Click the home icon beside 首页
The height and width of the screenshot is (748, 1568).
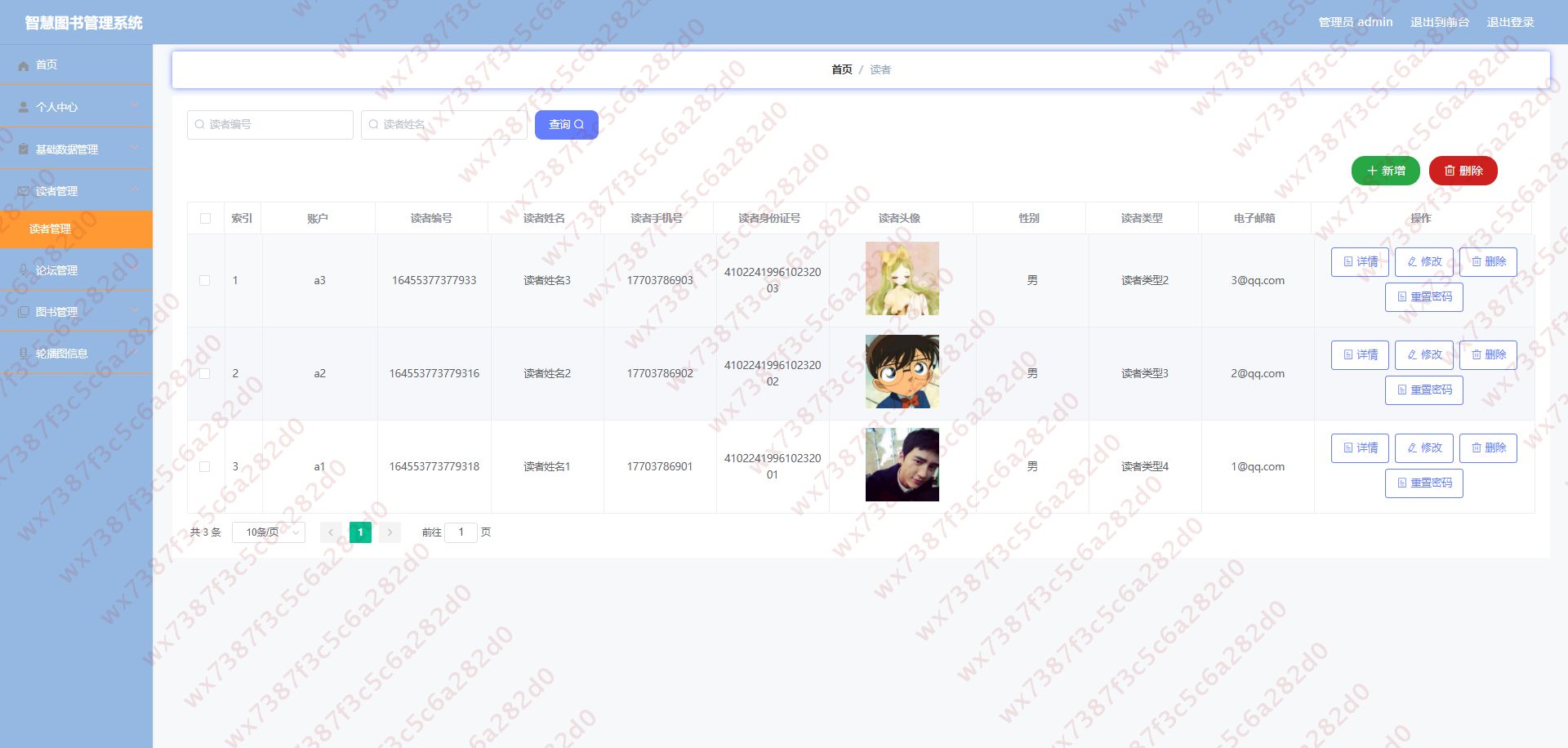click(24, 65)
